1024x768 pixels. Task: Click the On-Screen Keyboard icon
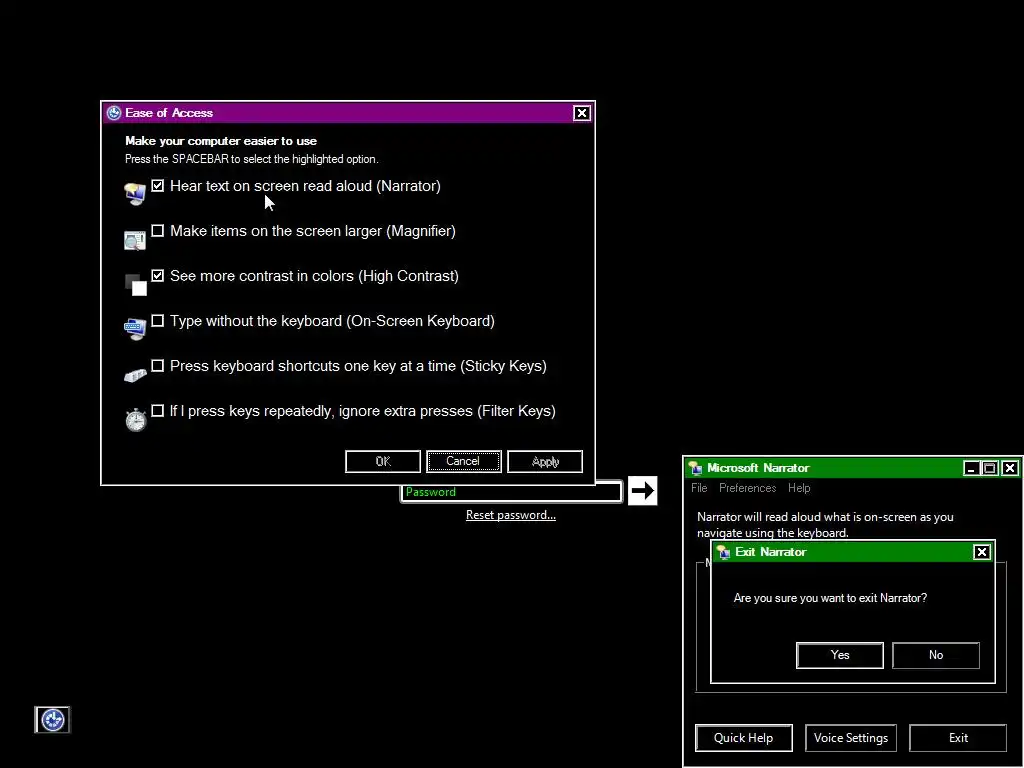135,328
